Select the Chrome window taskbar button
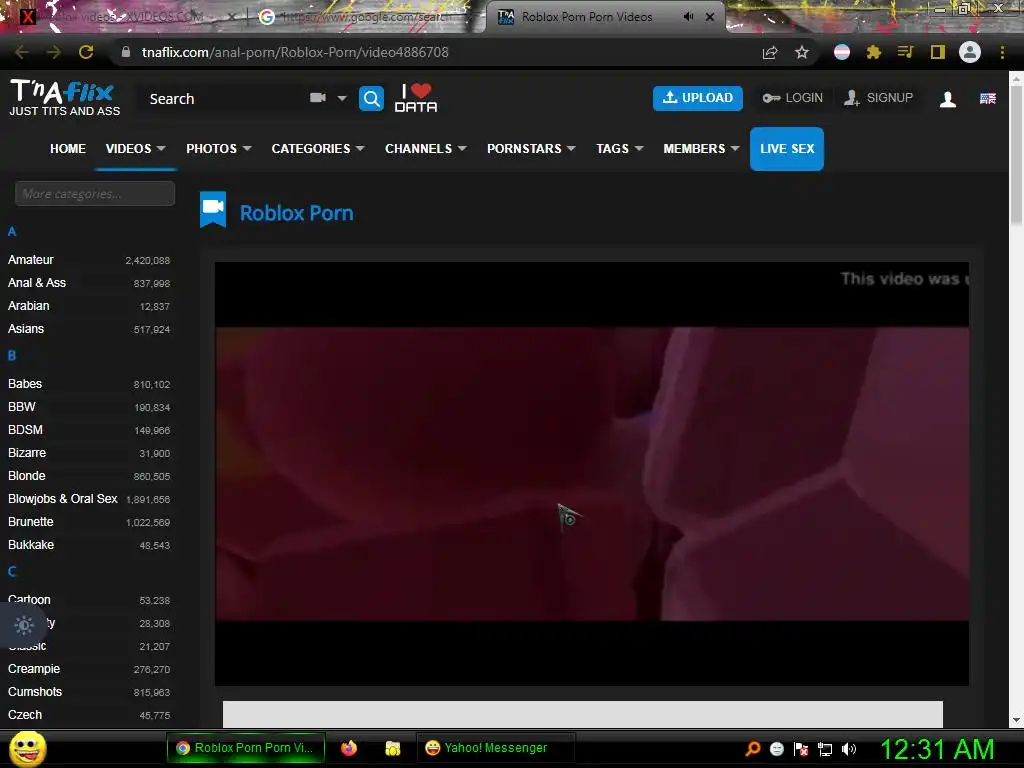Image resolution: width=1024 pixels, height=768 pixels. click(x=246, y=748)
